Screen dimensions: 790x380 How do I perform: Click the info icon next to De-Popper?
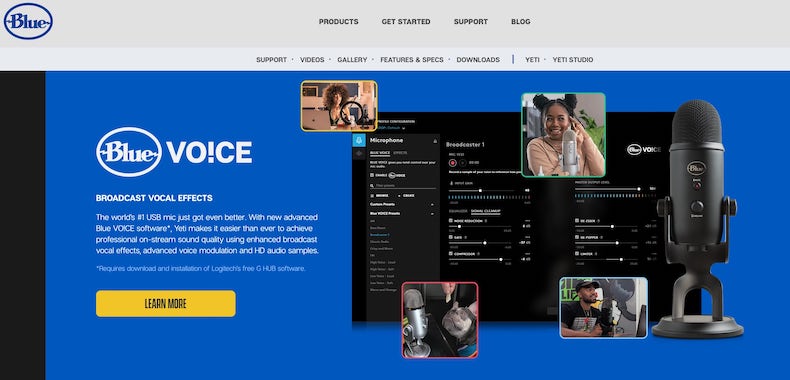(602, 237)
